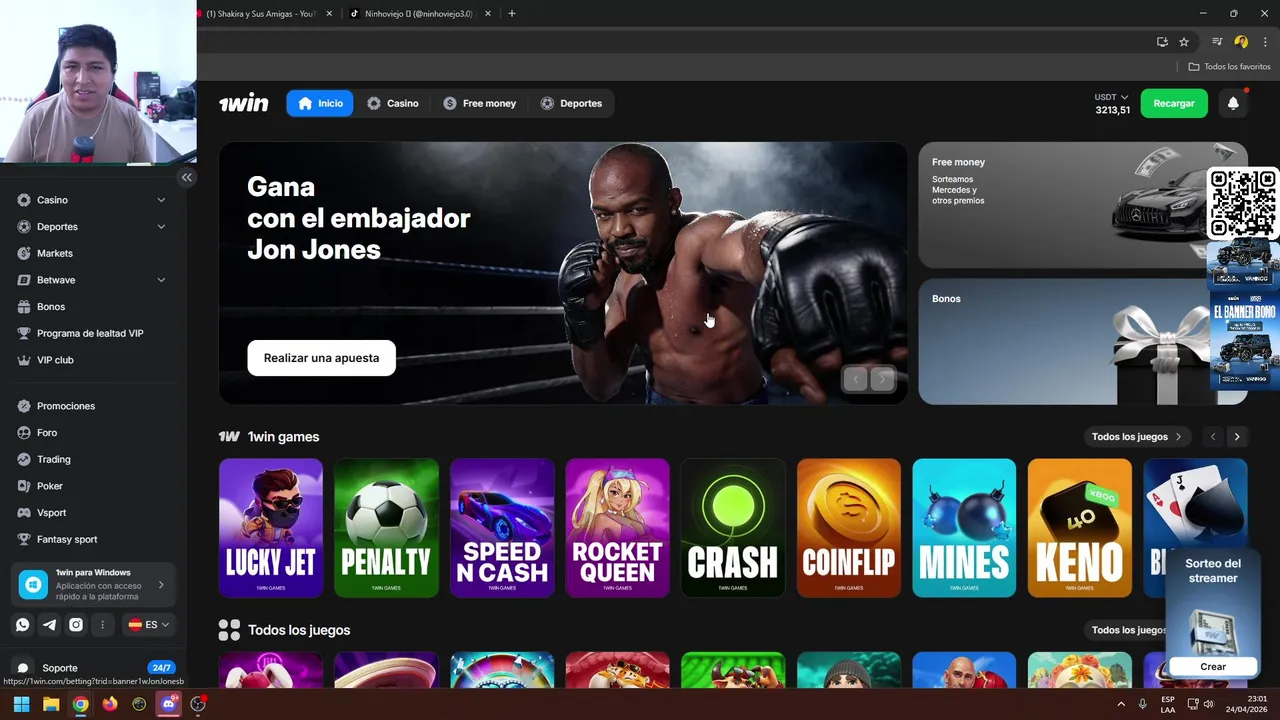Open the media control icon in Chrome
The width and height of the screenshot is (1280, 720).
tap(1217, 42)
